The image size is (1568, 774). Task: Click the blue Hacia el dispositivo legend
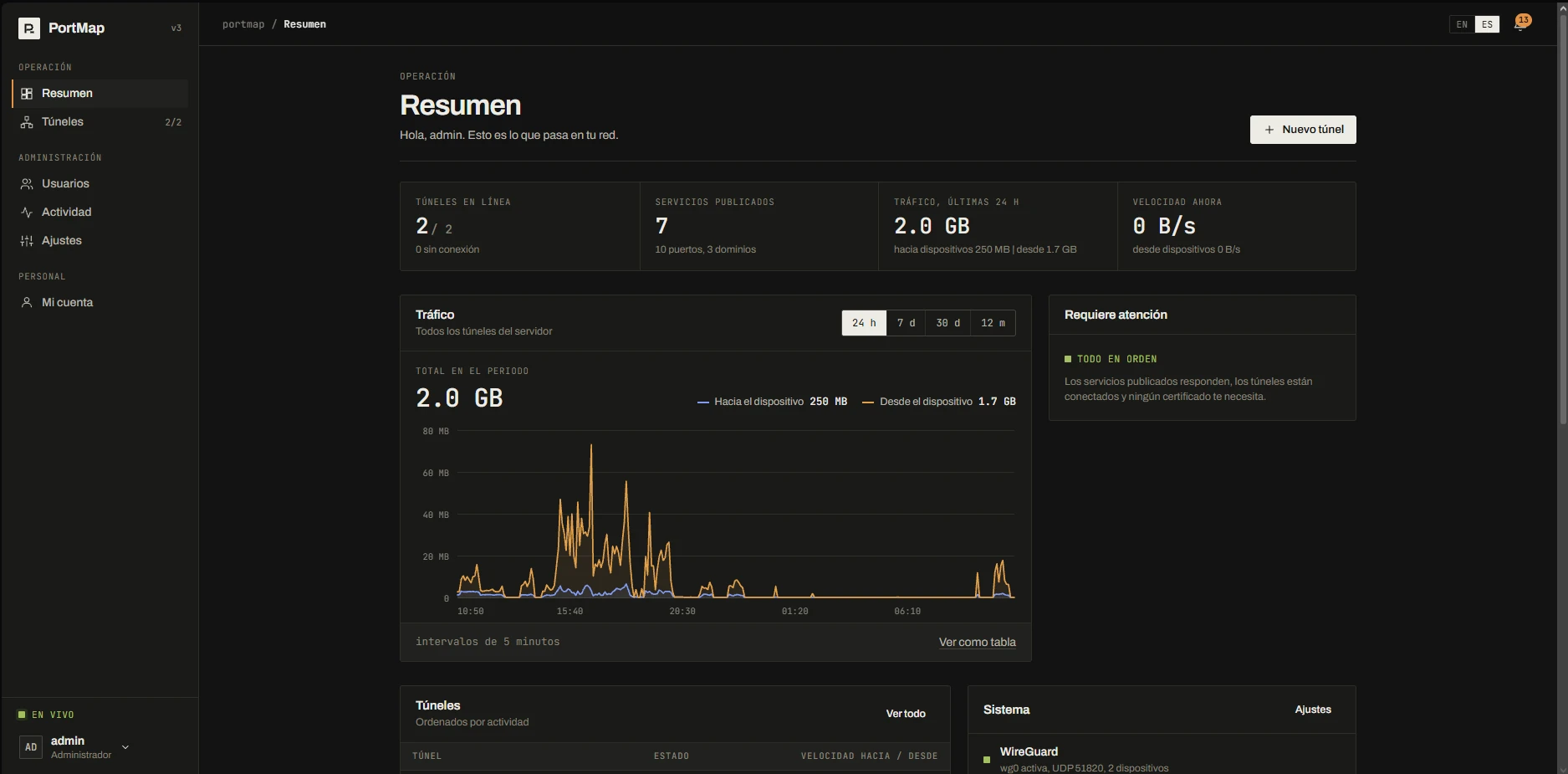coord(772,402)
